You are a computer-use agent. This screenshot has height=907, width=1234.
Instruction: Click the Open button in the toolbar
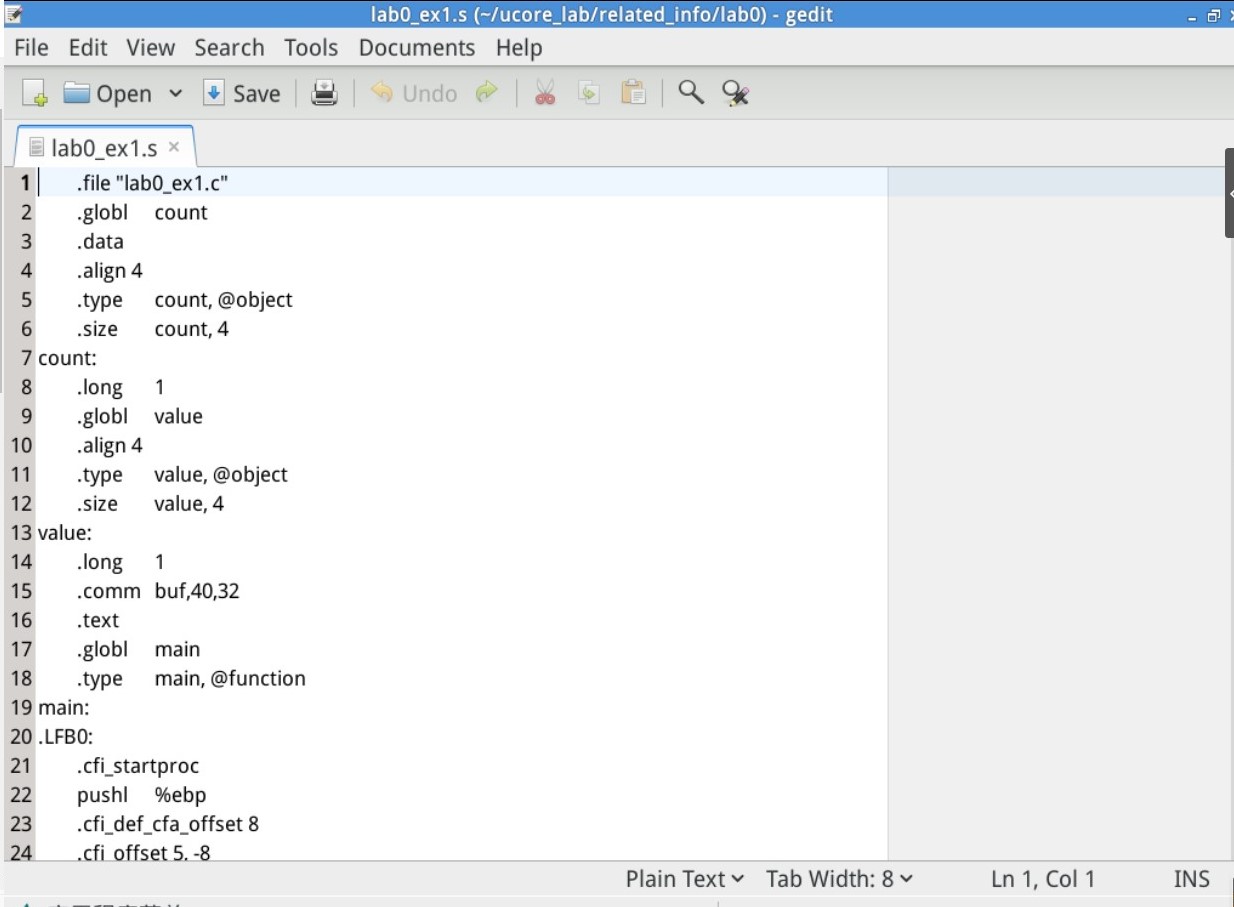point(108,94)
